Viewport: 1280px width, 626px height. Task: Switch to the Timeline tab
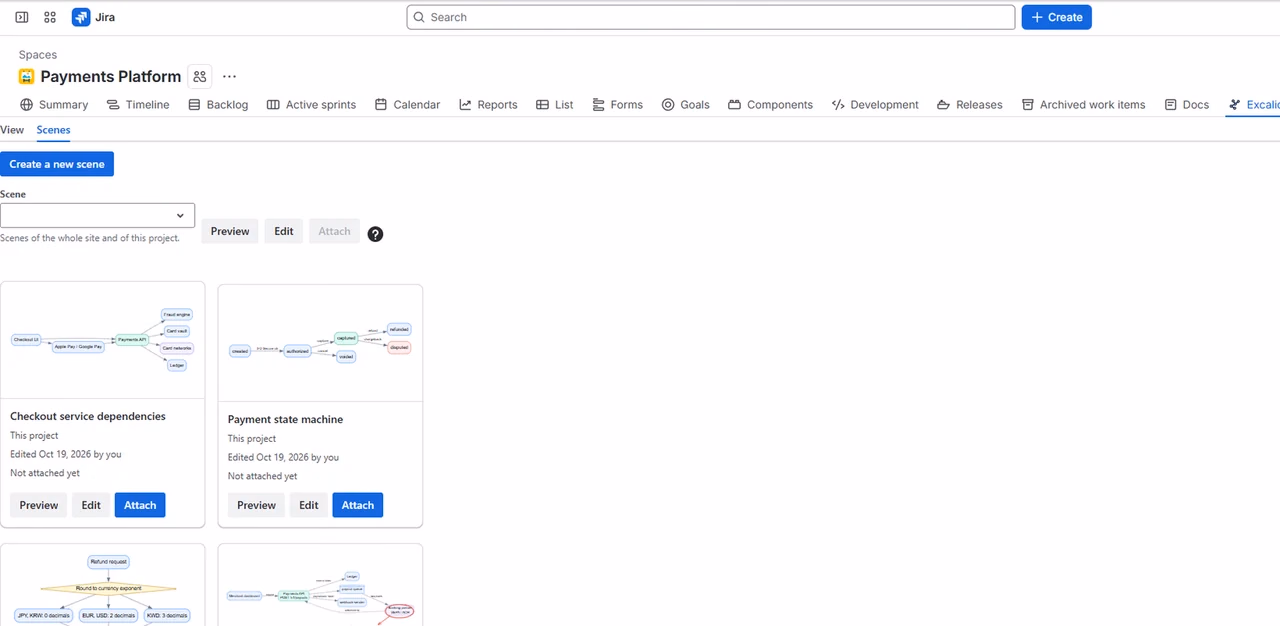(x=138, y=104)
